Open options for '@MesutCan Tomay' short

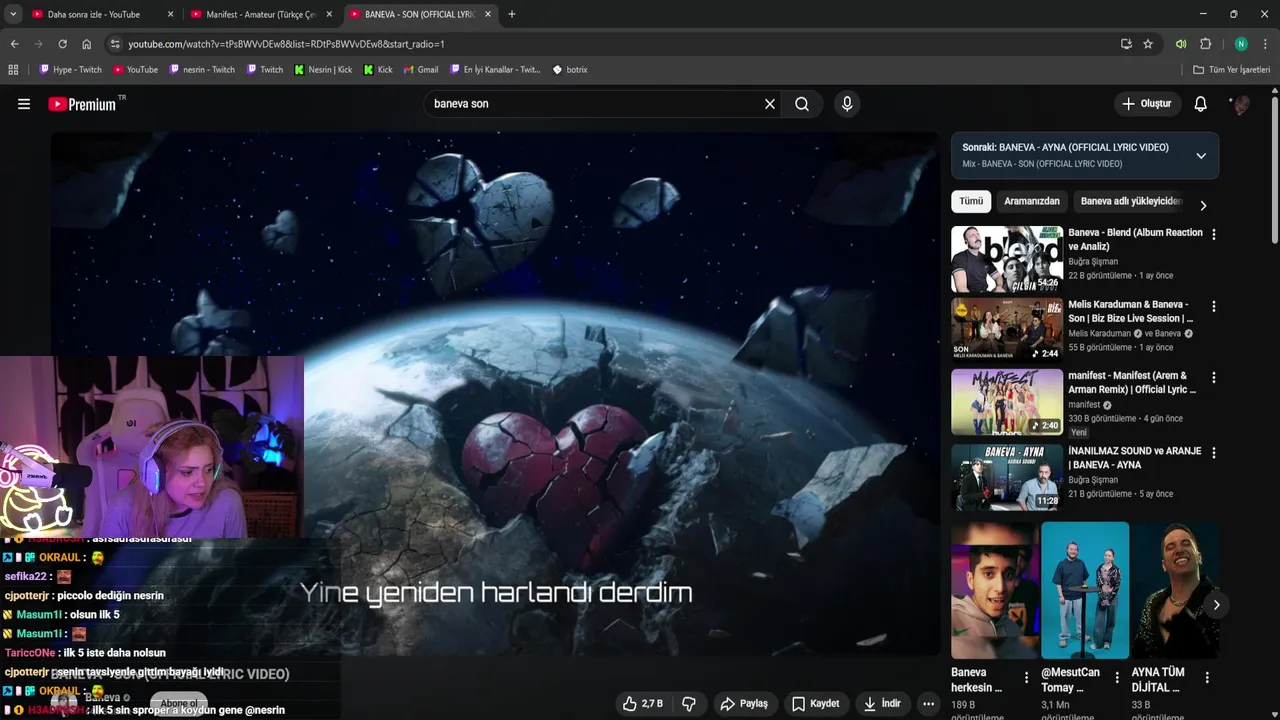(1116, 677)
